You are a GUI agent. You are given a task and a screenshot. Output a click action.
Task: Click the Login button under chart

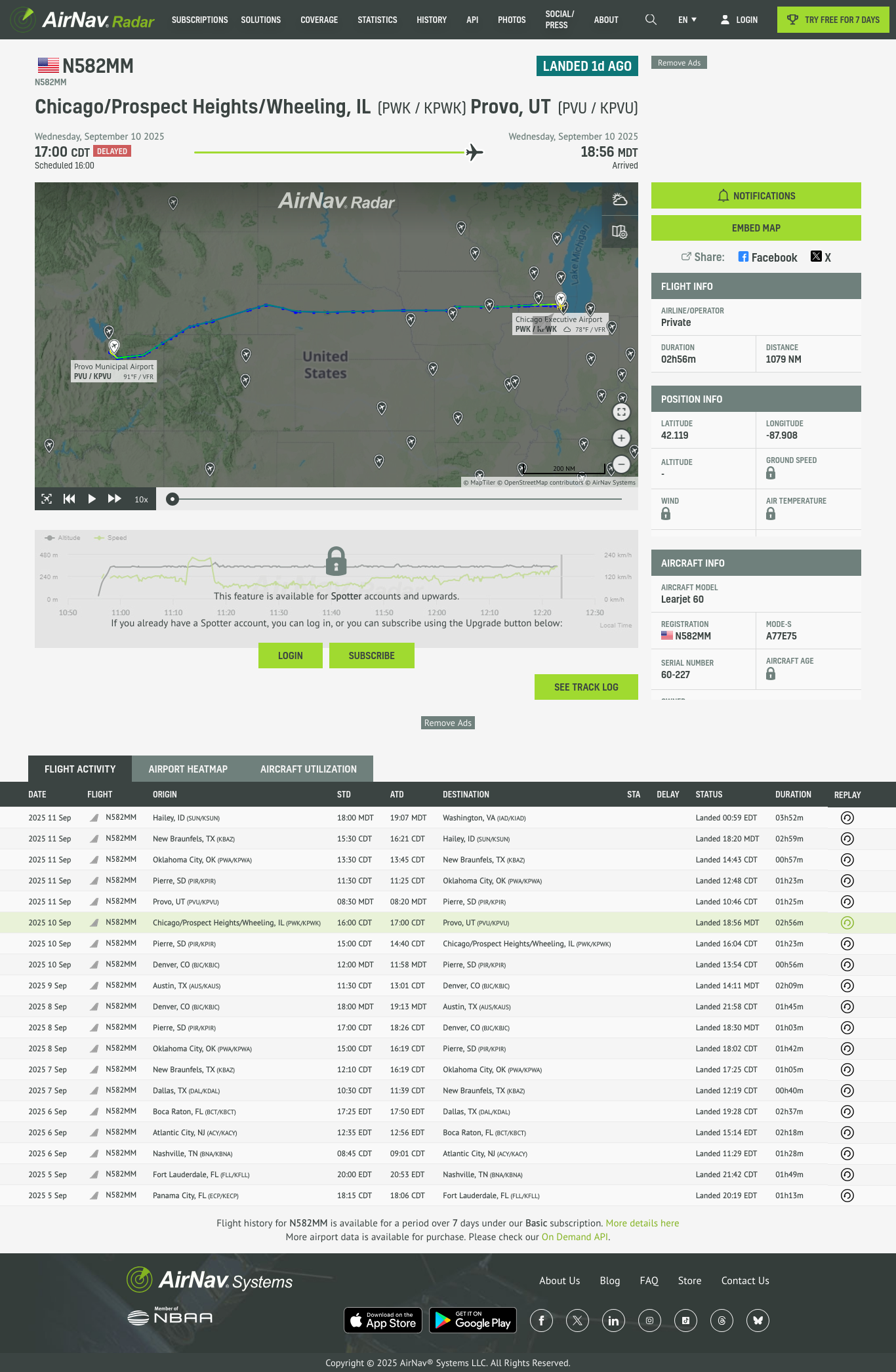point(291,655)
